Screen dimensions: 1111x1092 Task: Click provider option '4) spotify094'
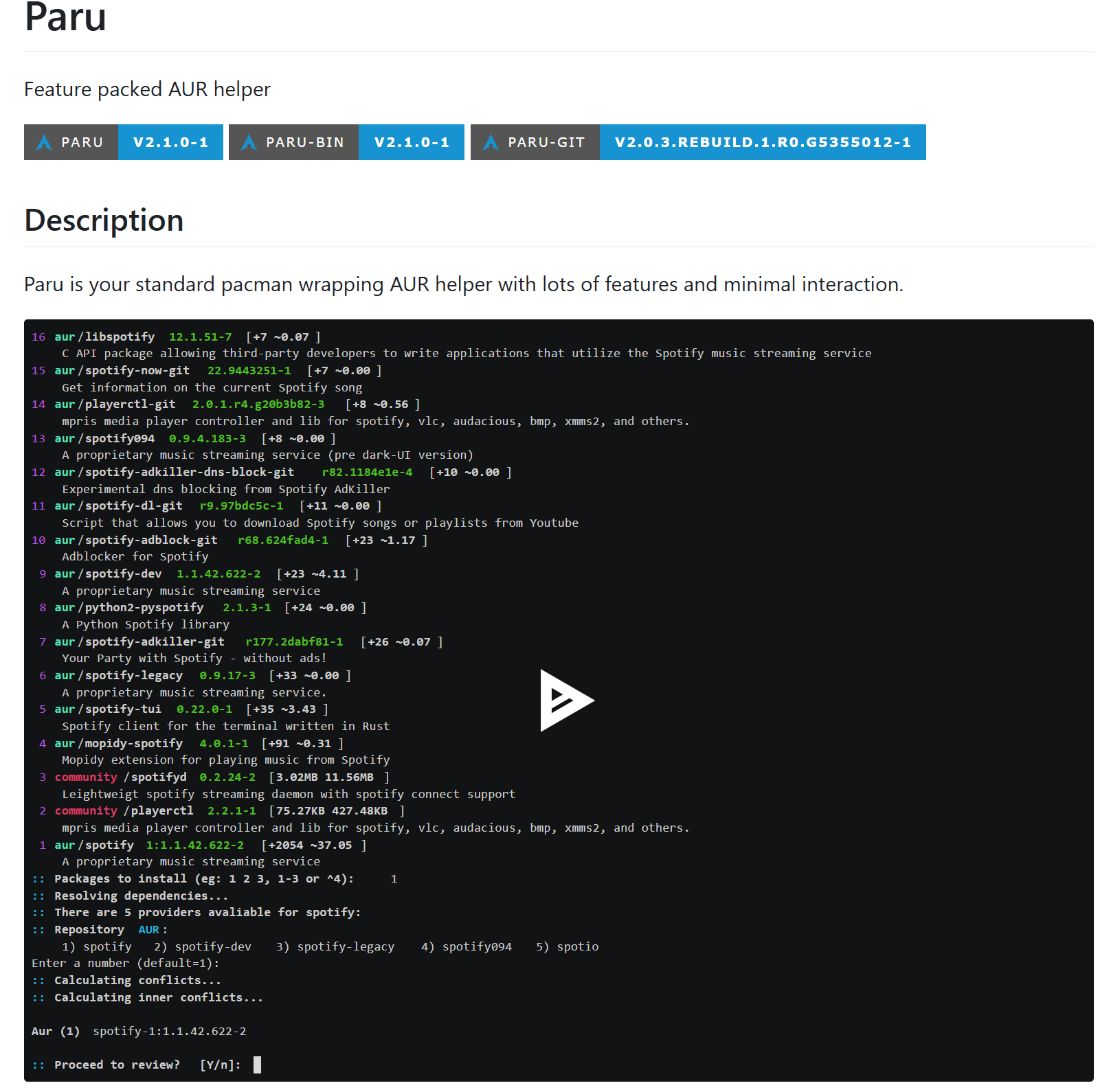[x=467, y=946]
